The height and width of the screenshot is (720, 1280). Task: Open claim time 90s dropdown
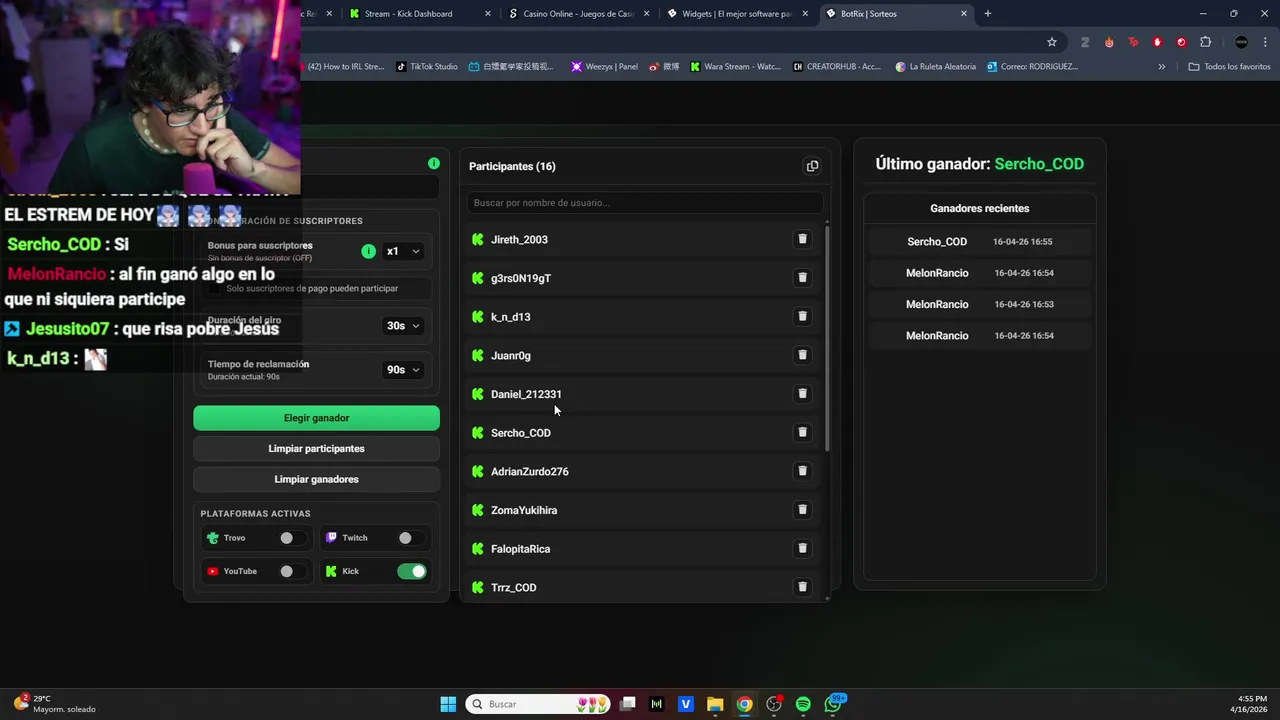click(403, 370)
